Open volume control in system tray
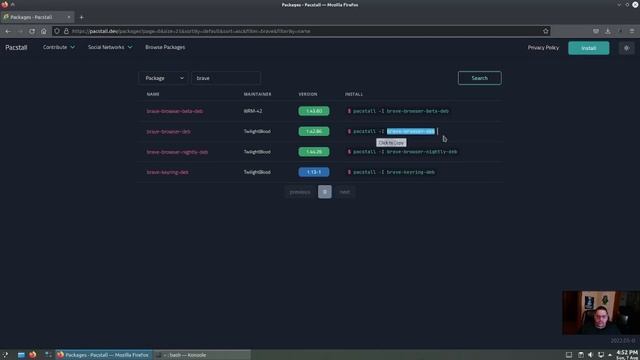The image size is (640, 360). [x=590, y=355]
